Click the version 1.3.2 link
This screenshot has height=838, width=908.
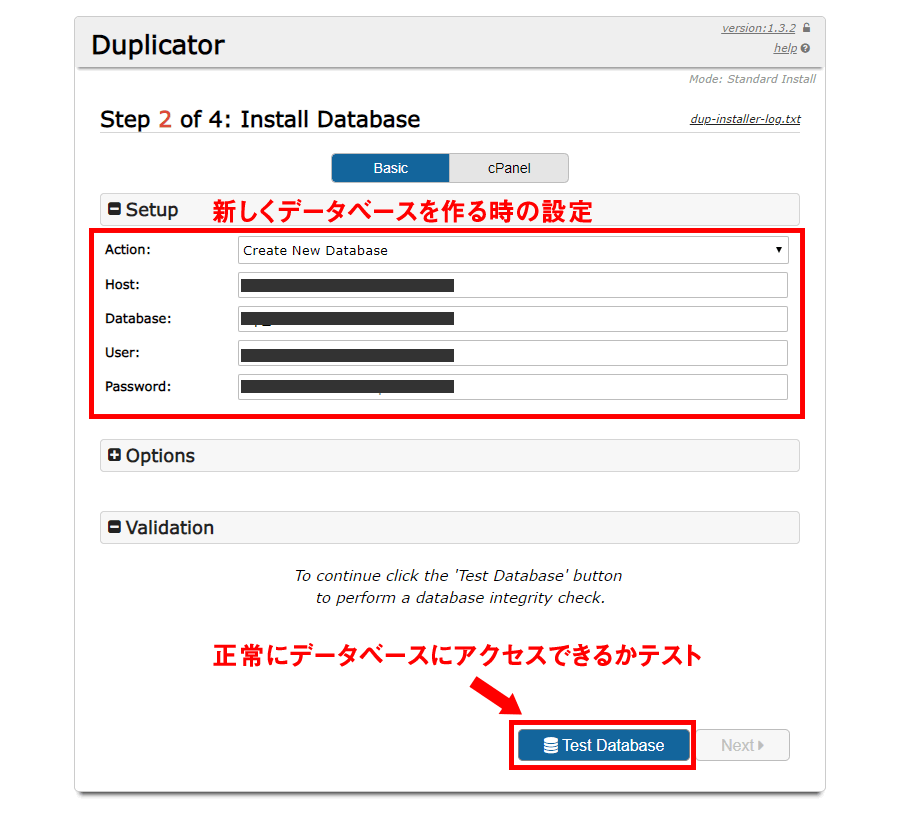click(x=758, y=28)
